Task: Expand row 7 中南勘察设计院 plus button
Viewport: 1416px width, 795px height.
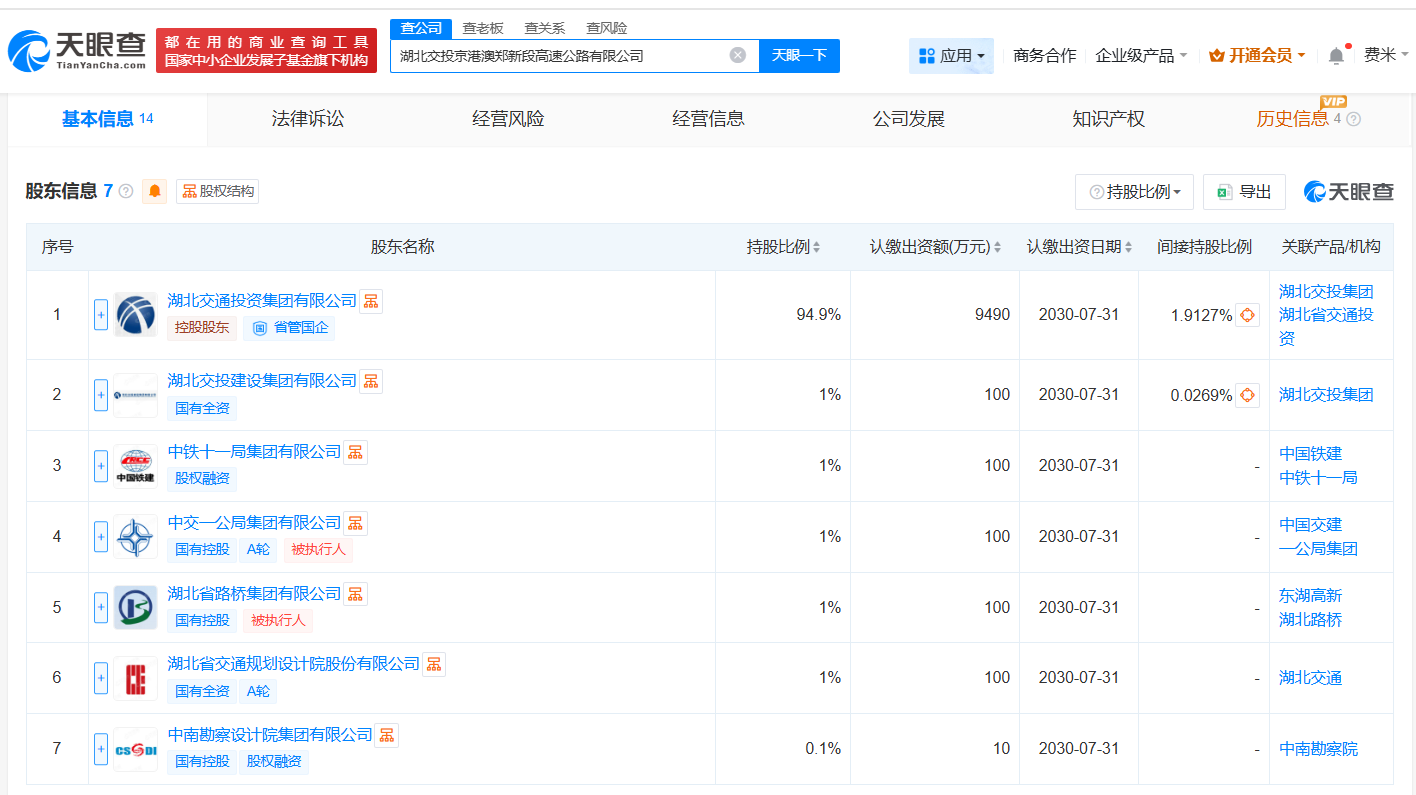Action: coord(101,749)
